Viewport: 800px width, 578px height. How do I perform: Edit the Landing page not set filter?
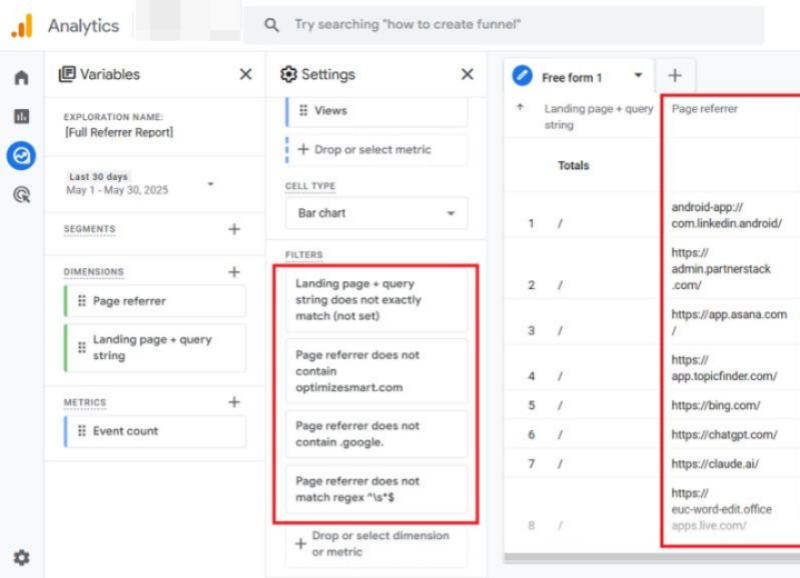(x=377, y=300)
